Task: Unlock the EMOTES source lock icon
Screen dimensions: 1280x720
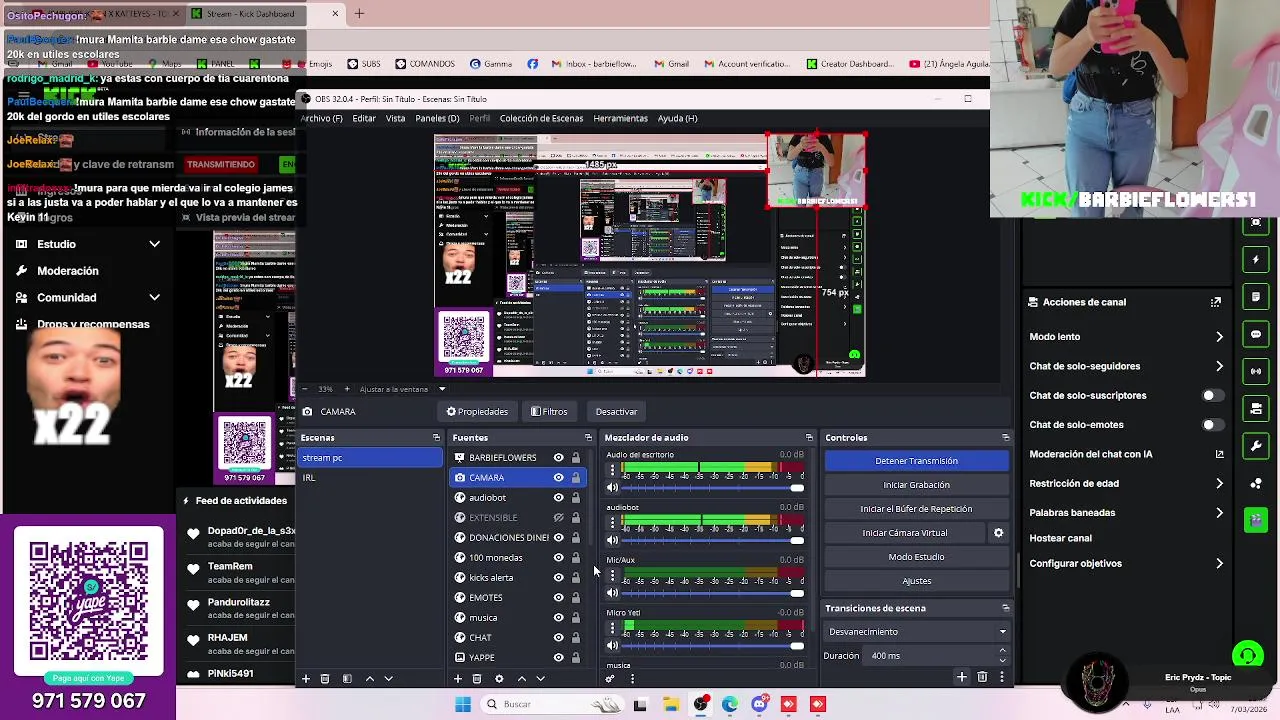Action: [575, 598]
